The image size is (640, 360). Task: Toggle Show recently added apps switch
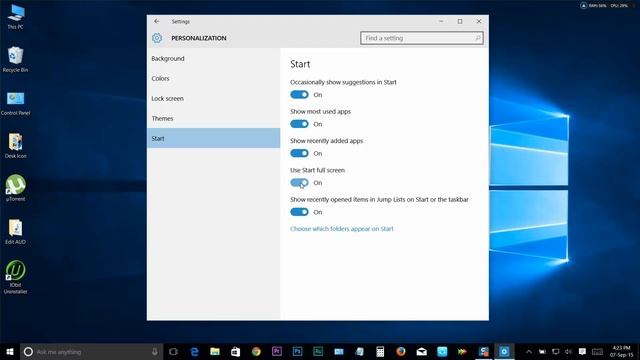click(x=299, y=153)
